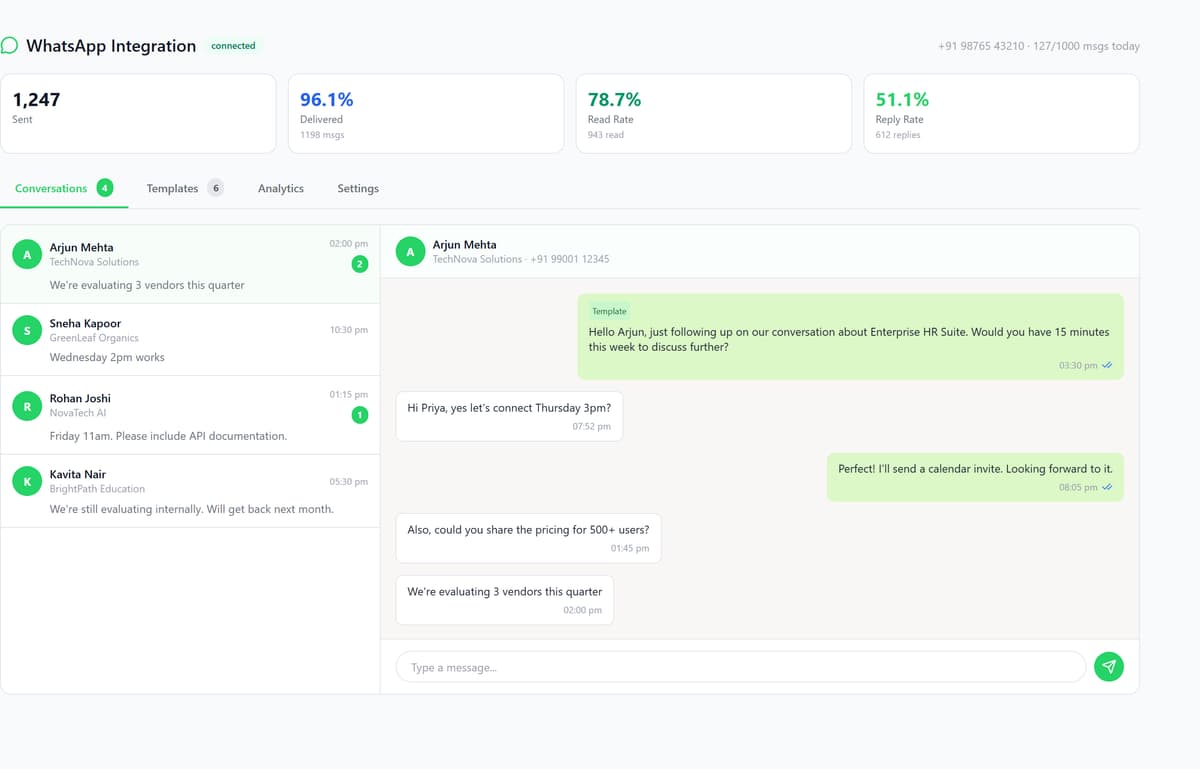Click the phone number and message quota text

1039,46
